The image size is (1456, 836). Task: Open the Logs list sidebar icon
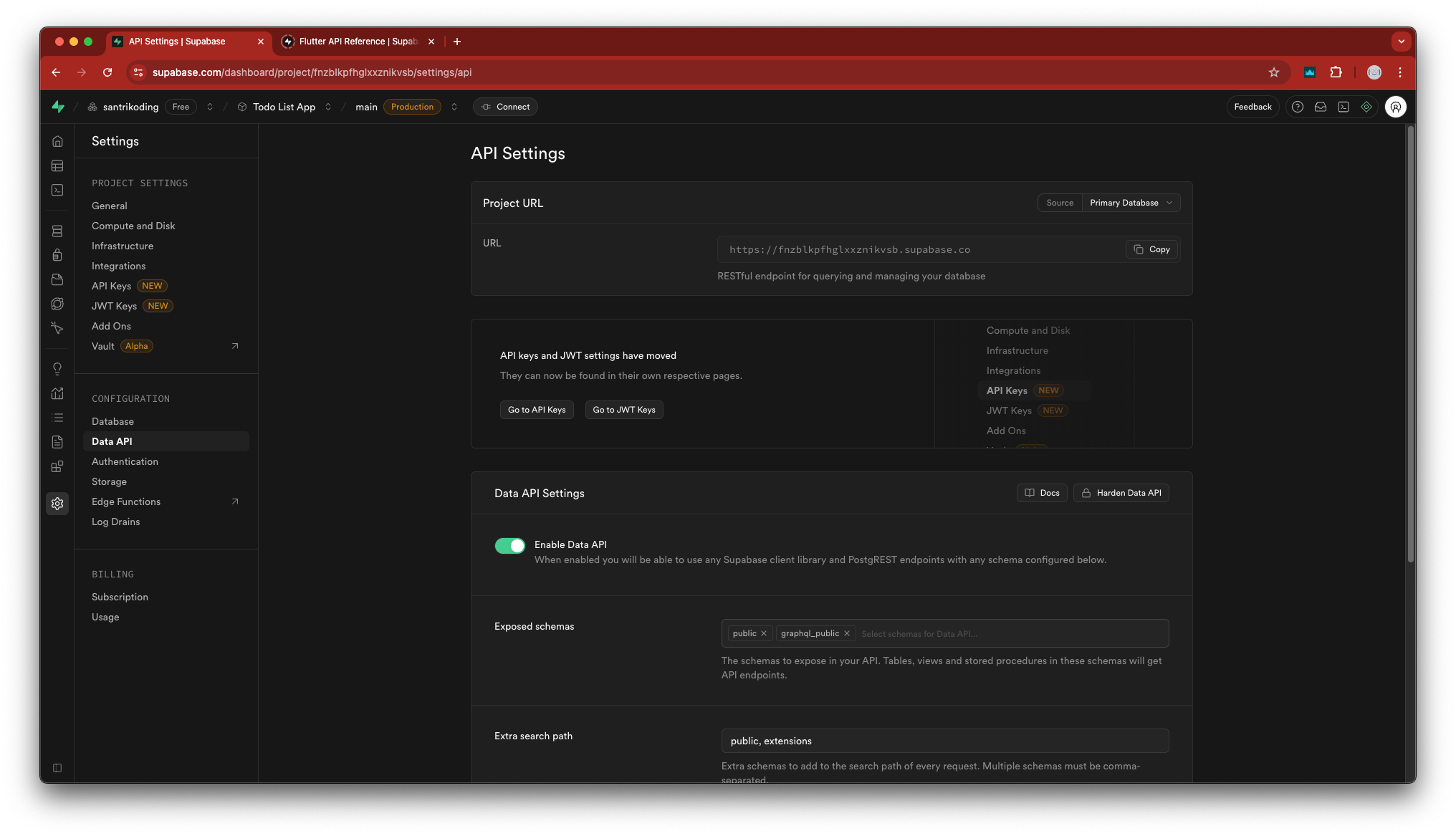point(57,418)
